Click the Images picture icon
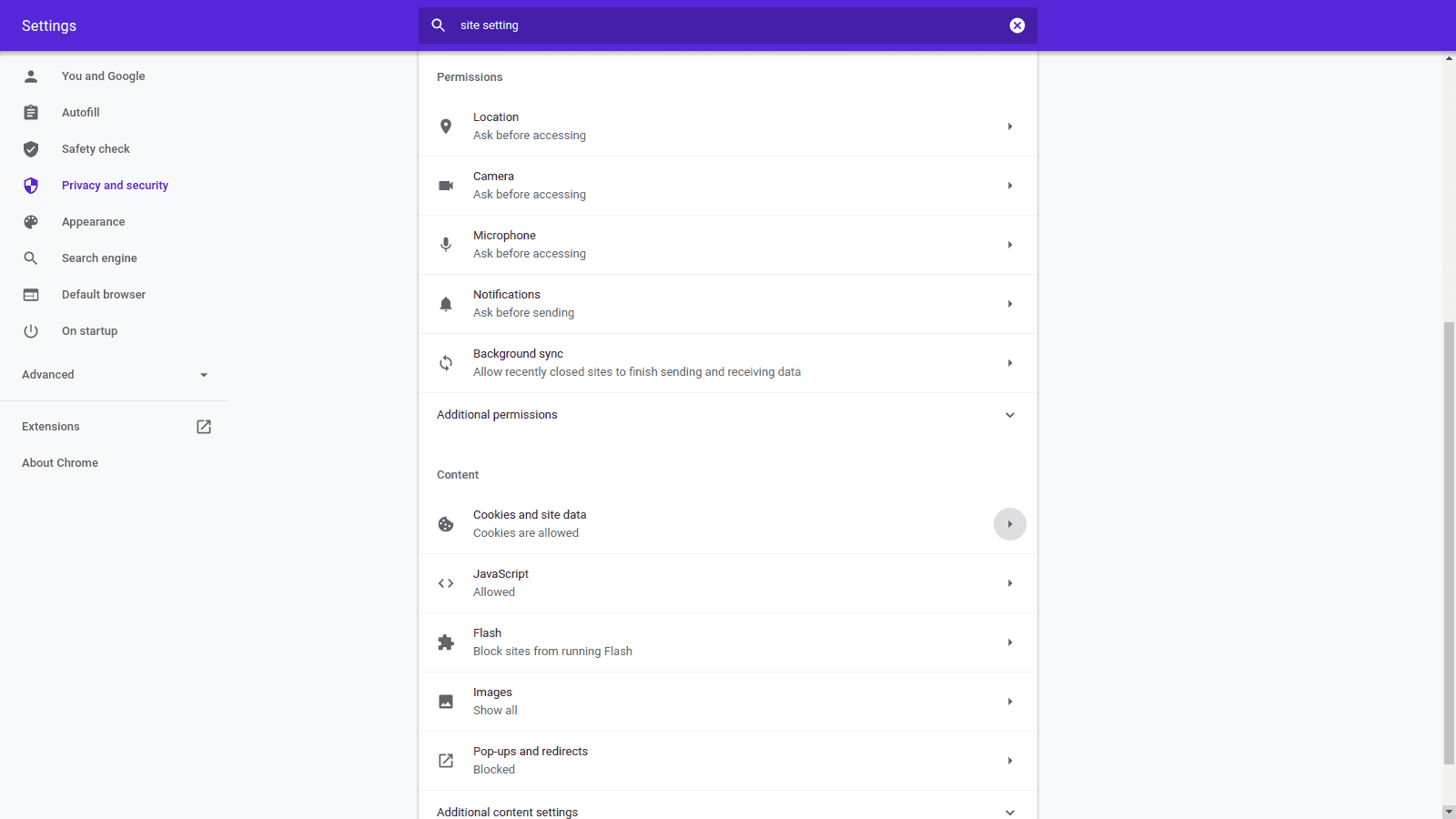The width and height of the screenshot is (1456, 819). coord(446,702)
